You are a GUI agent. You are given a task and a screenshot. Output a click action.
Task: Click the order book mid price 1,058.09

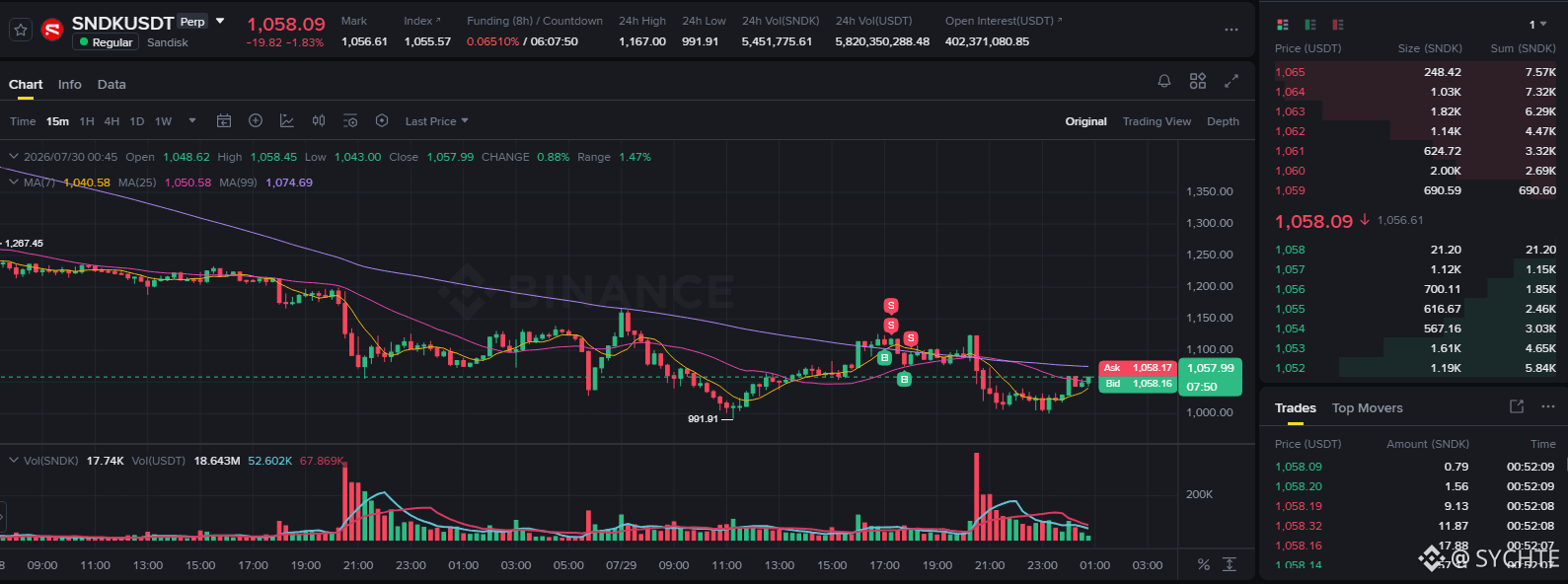click(x=1313, y=221)
